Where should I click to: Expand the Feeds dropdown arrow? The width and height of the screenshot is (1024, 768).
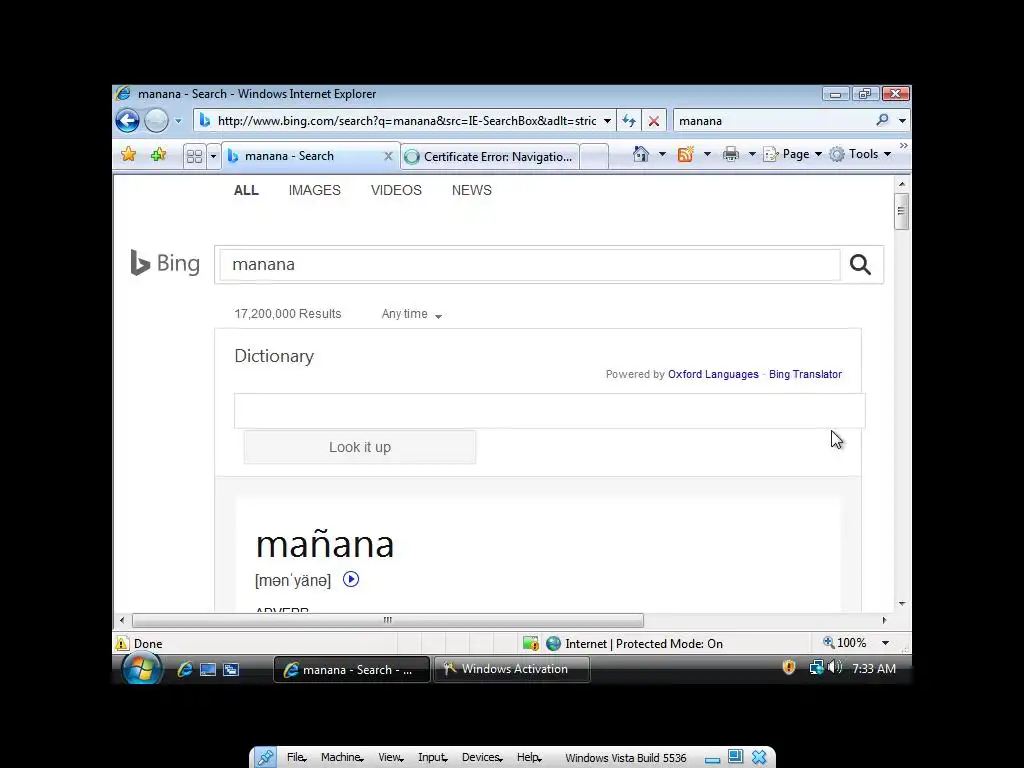click(x=707, y=154)
